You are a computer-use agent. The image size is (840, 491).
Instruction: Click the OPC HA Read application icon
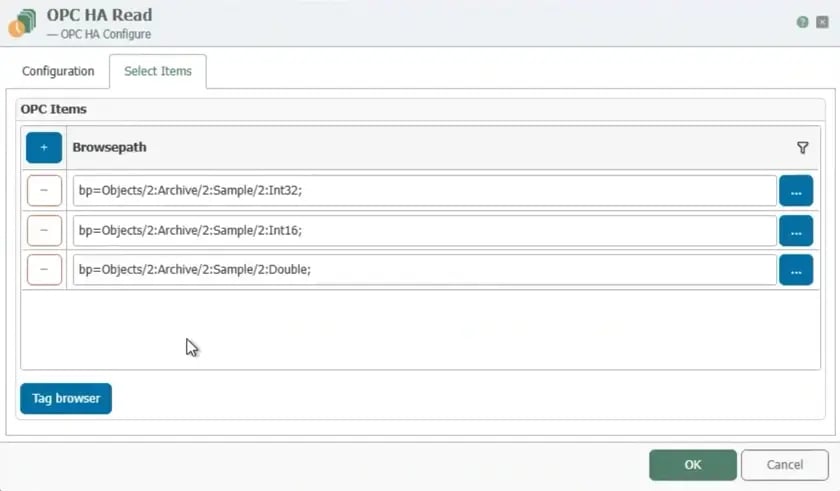(22, 23)
